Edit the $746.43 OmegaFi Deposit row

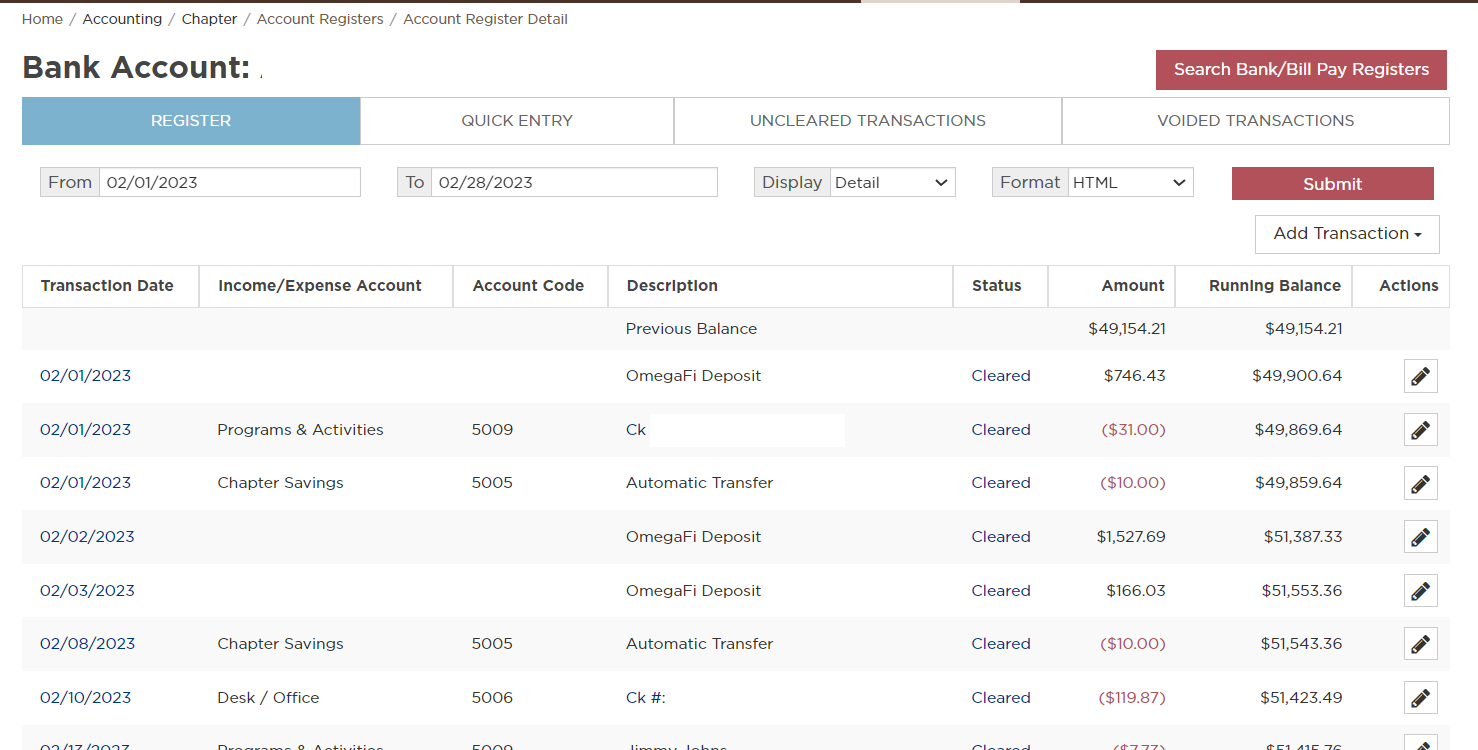pyautogui.click(x=1420, y=376)
